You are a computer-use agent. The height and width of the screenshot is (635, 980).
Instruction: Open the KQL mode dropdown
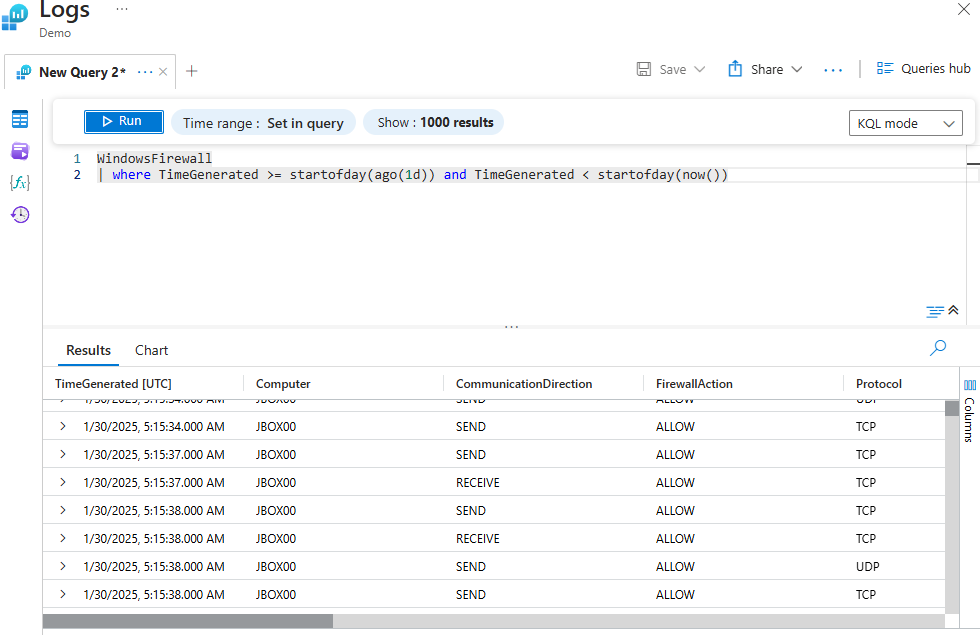click(x=906, y=123)
